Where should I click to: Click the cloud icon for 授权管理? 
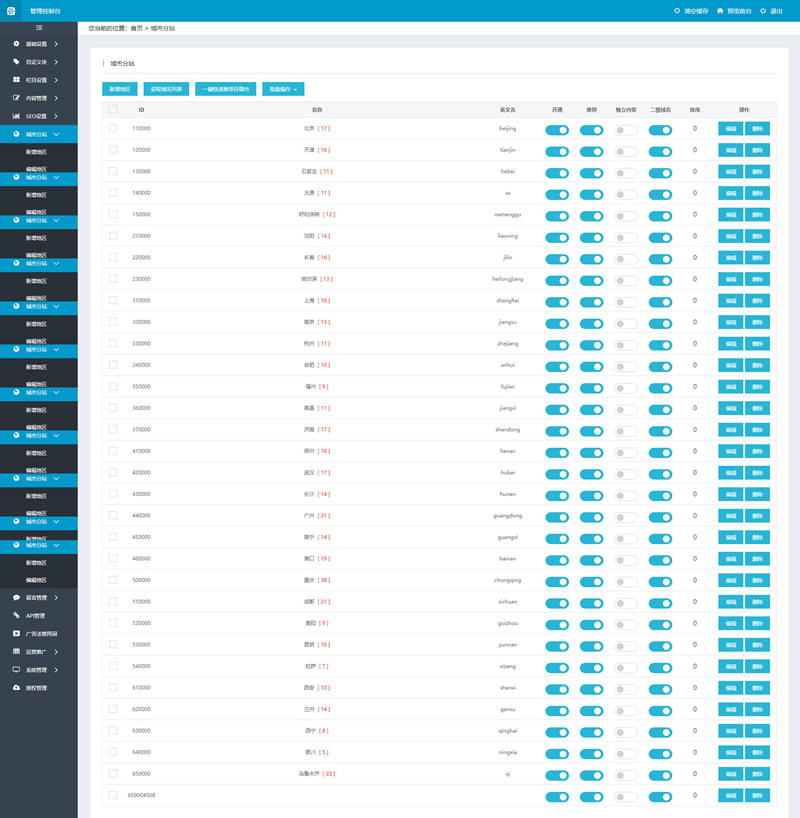16,688
